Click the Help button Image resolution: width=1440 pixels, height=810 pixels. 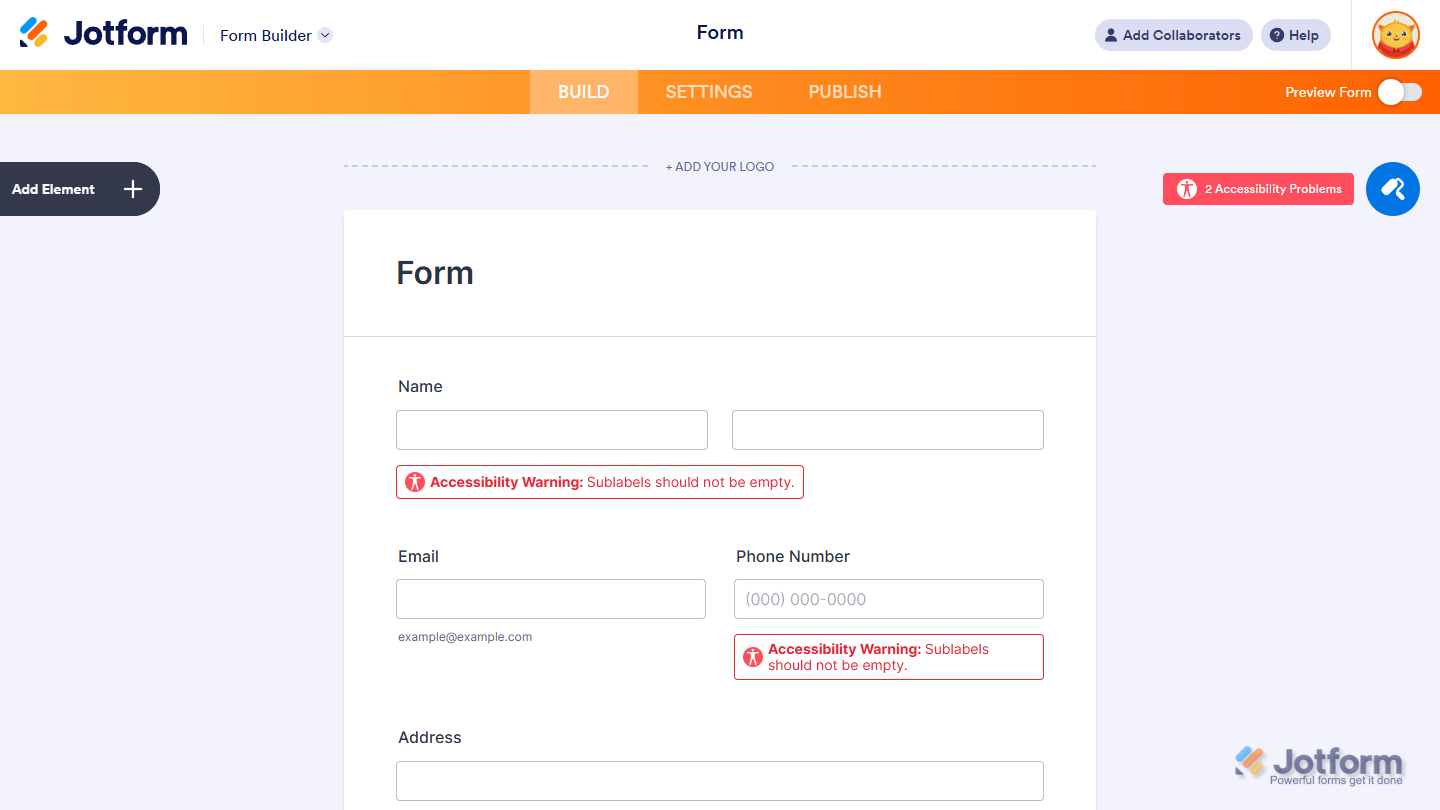1295,35
